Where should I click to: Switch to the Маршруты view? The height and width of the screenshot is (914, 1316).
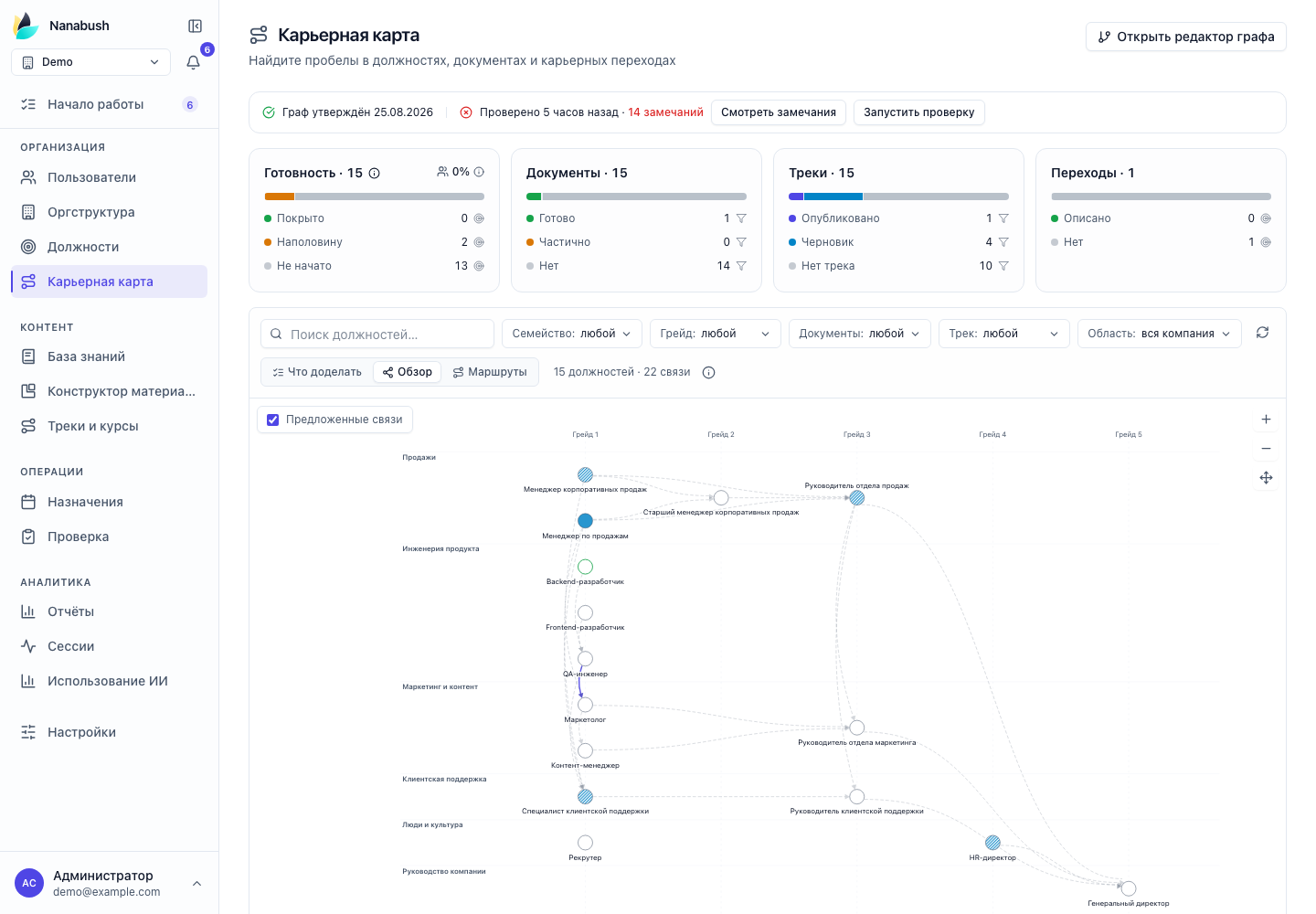[x=490, y=372]
